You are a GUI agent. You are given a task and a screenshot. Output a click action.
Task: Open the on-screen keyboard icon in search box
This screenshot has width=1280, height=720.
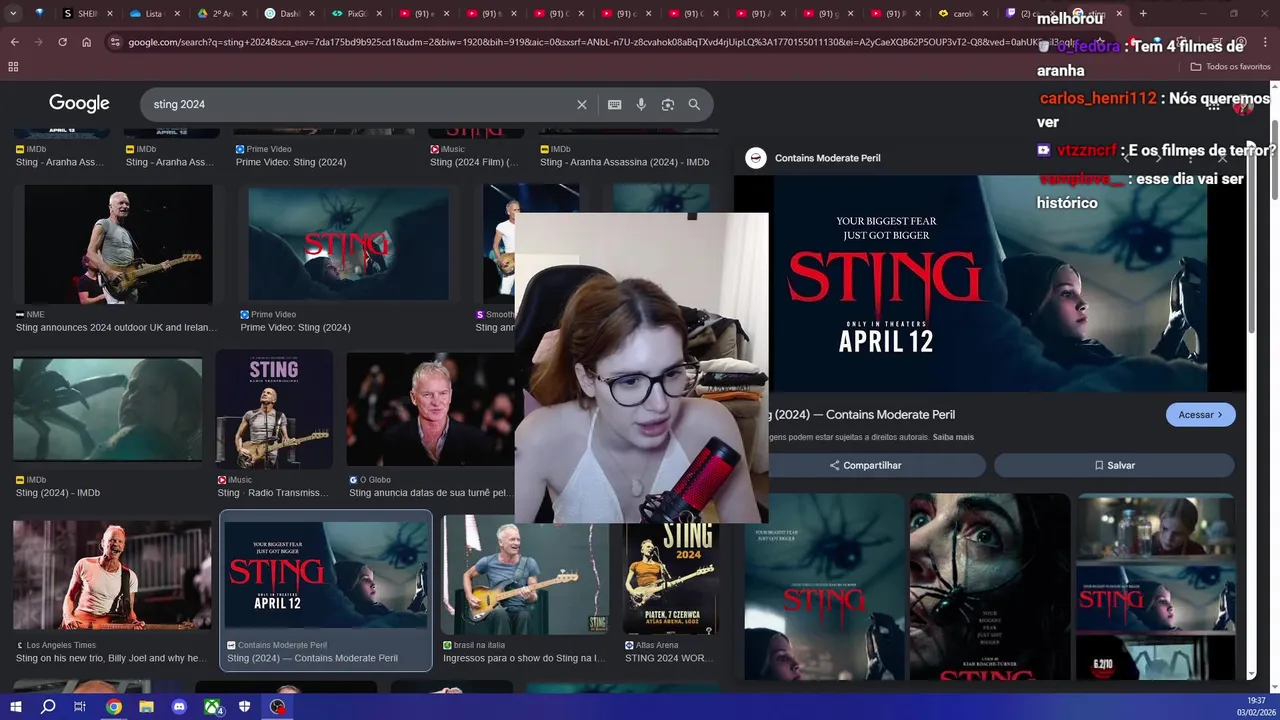pyautogui.click(x=614, y=104)
